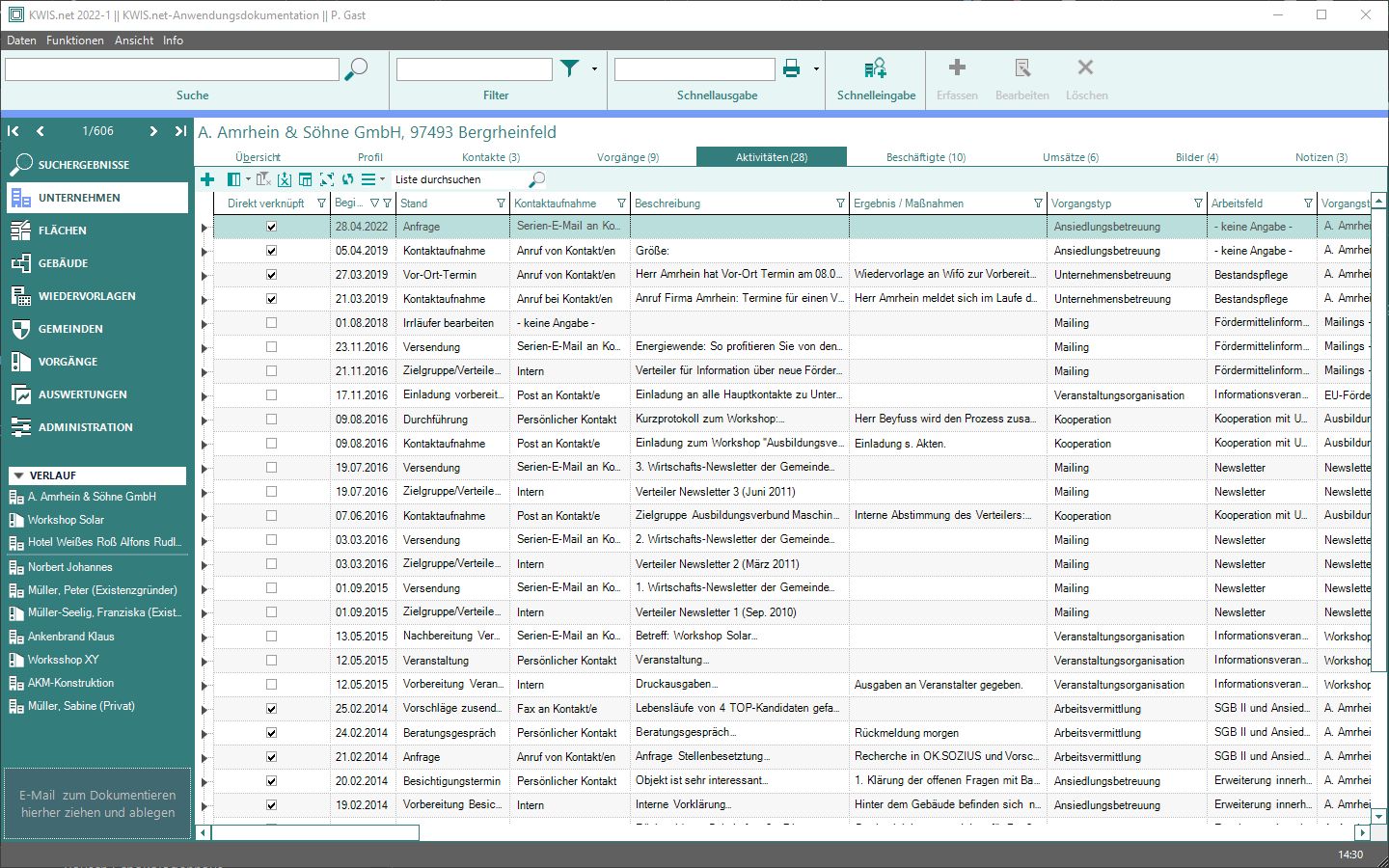Check Direkt verknüpft for 23.11.2016 row
The height and width of the screenshot is (868, 1389).
coord(271,347)
